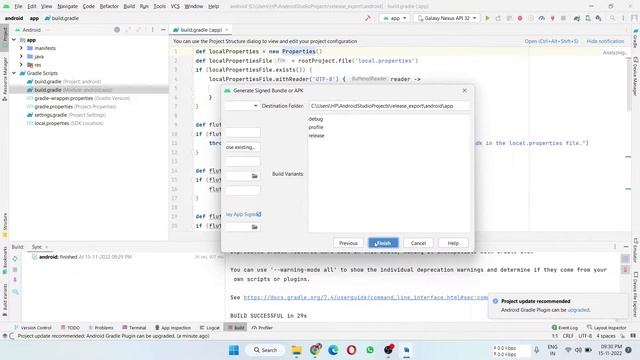The image size is (640, 360).
Task: Click the Sync Project with Gradle elephant icon
Action: pyautogui.click(x=577, y=18)
